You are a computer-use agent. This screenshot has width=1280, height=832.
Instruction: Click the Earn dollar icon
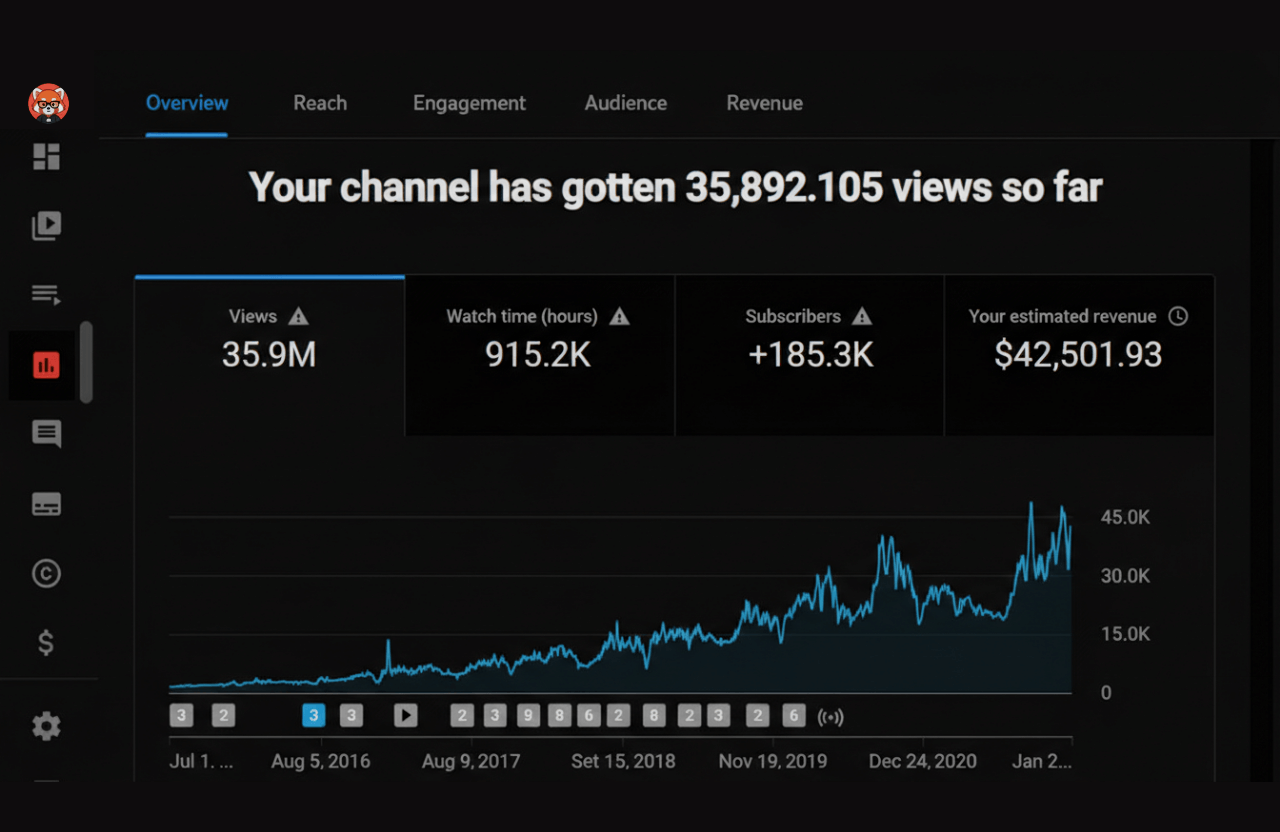[46, 642]
